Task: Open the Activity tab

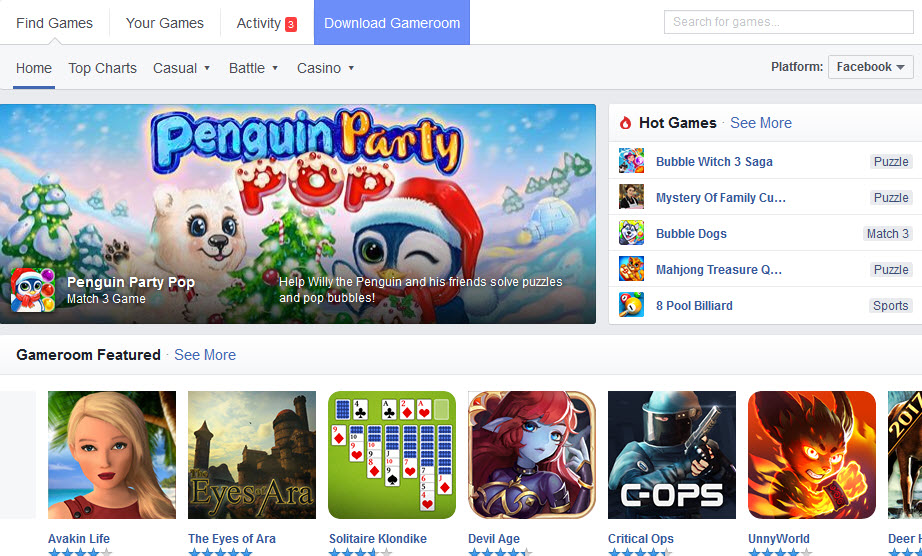Action: pos(266,23)
